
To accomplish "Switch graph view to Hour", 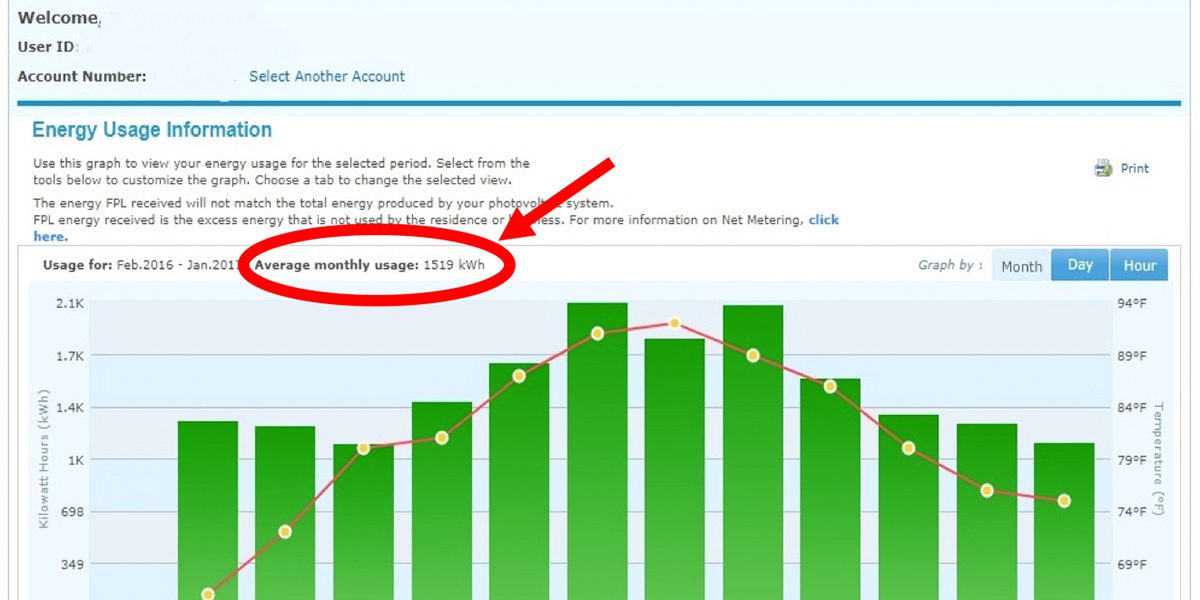I will pyautogui.click(x=1139, y=265).
